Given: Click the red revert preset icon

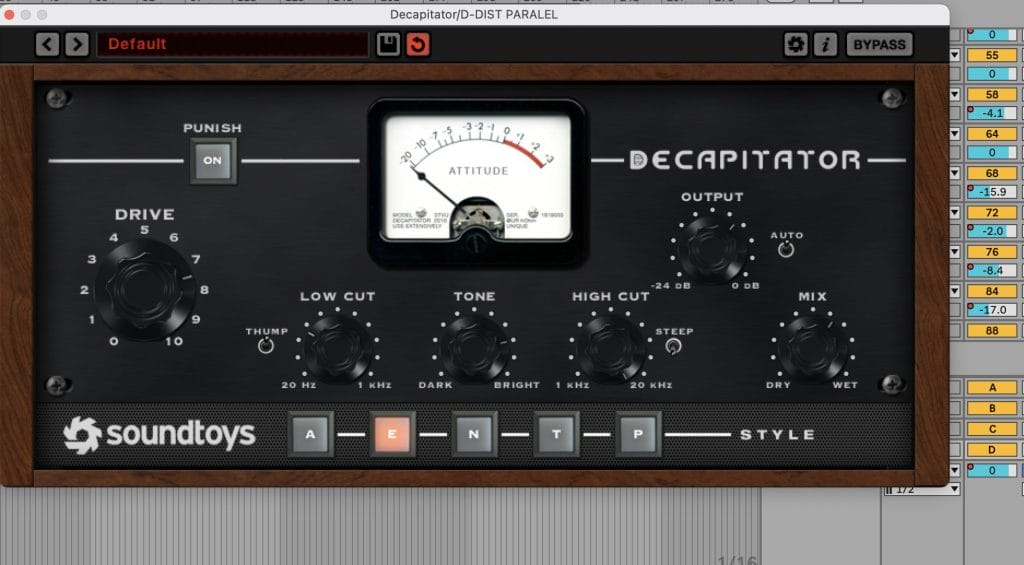Looking at the screenshot, I should (x=418, y=44).
